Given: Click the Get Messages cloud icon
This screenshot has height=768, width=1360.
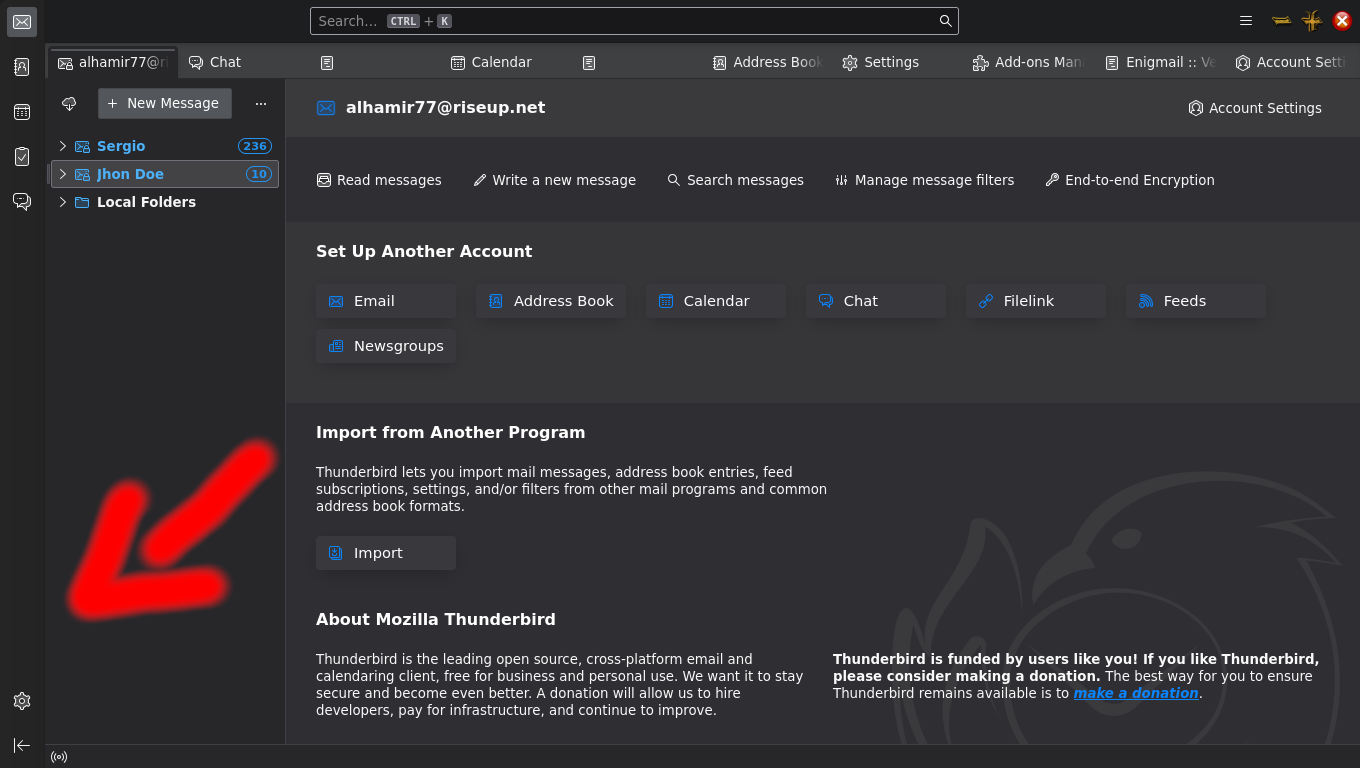Looking at the screenshot, I should [69, 104].
